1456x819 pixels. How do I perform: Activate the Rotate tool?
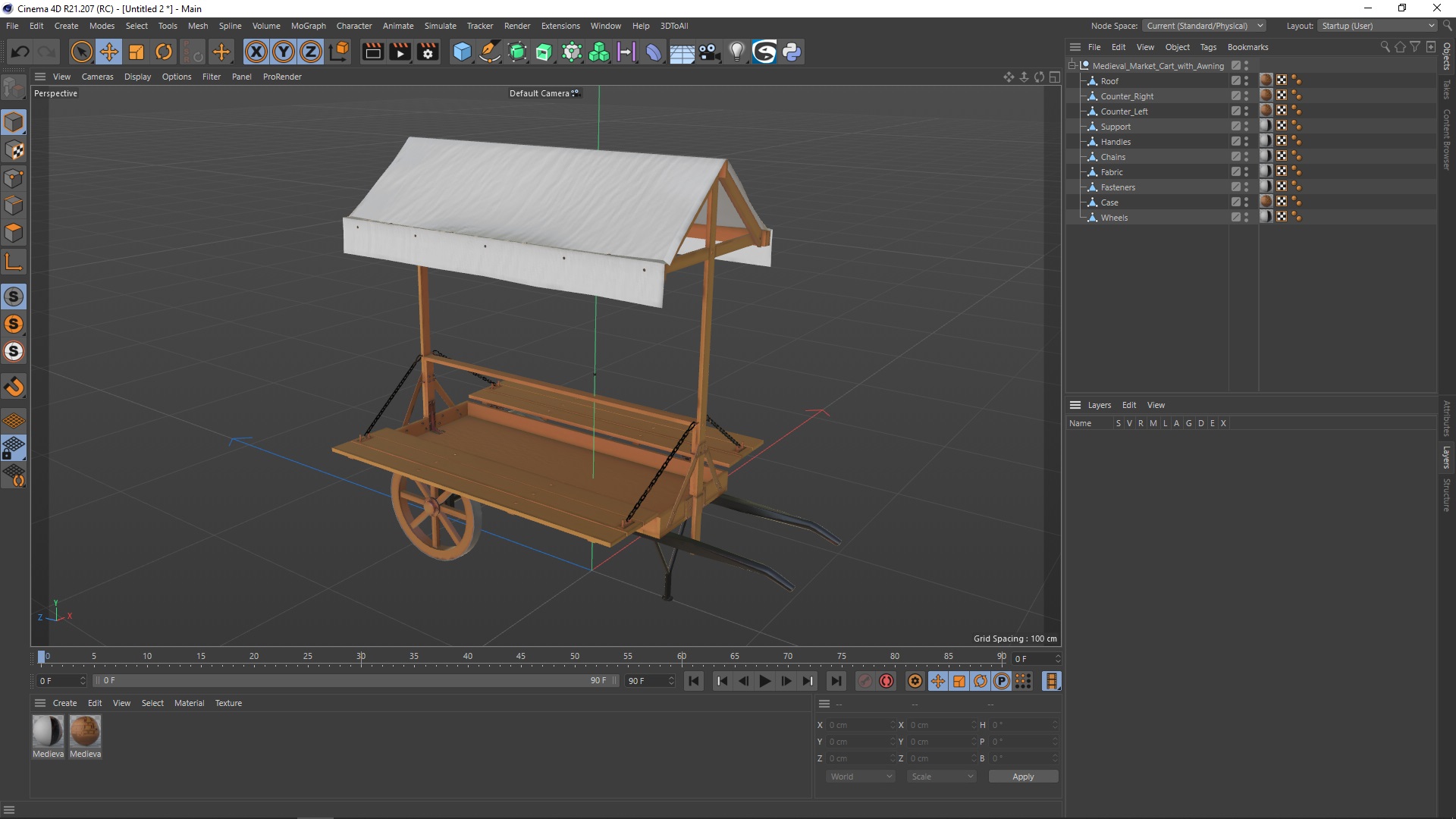click(164, 52)
